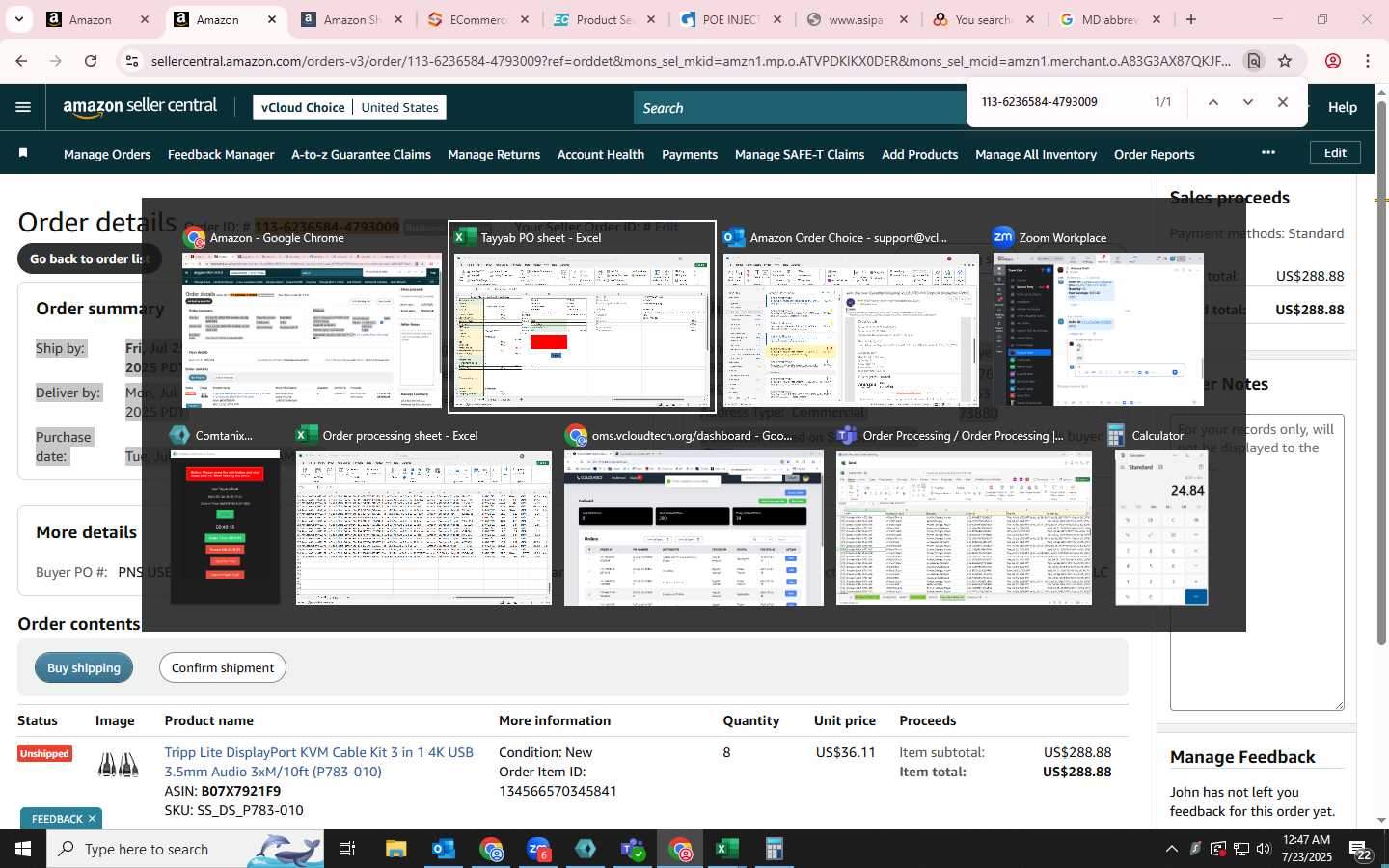Image resolution: width=1389 pixels, height=868 pixels.
Task: Click vCloud Choice United States account switcher
Action: 350,107
